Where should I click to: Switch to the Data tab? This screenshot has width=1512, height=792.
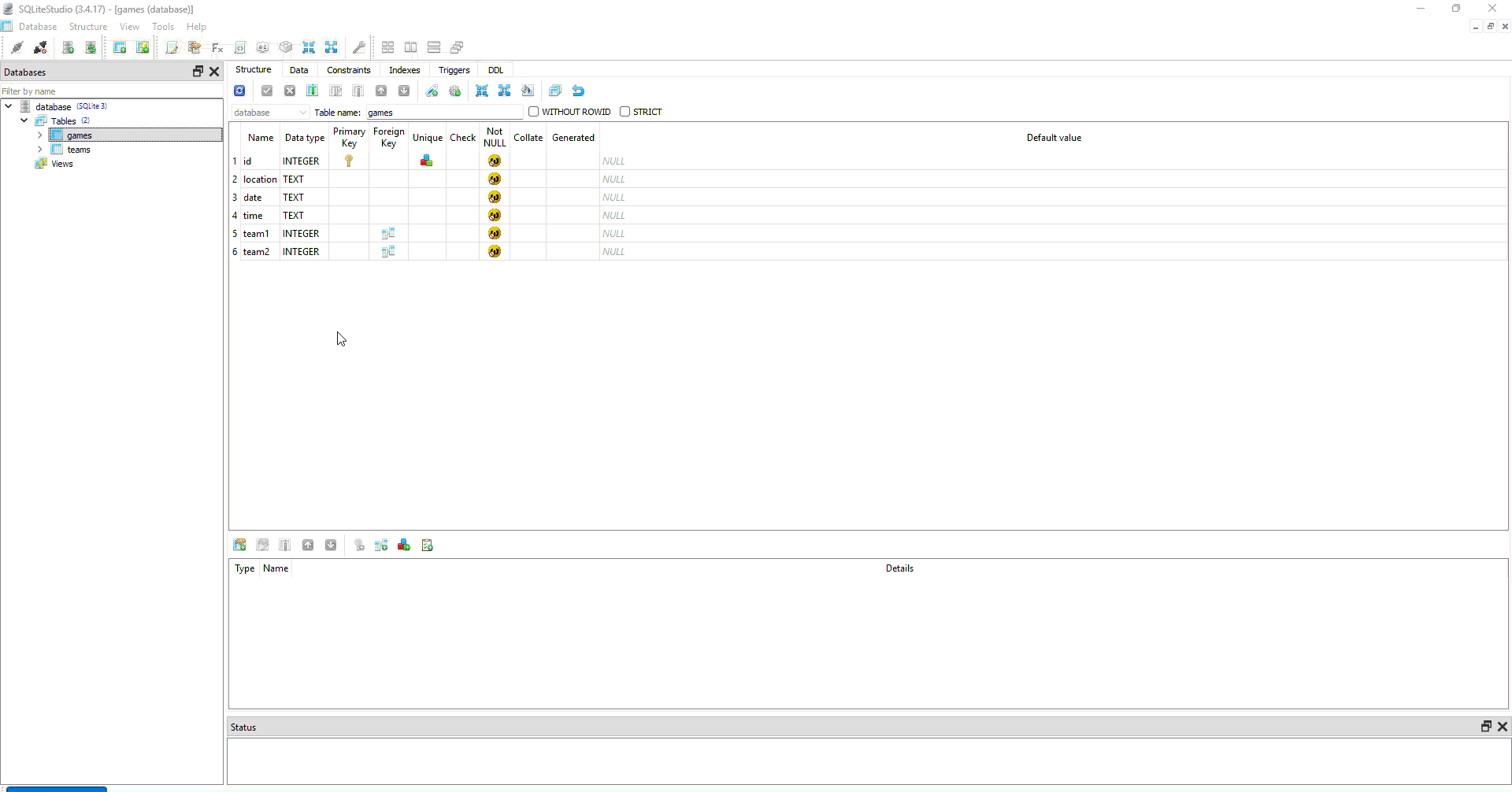[x=298, y=70]
